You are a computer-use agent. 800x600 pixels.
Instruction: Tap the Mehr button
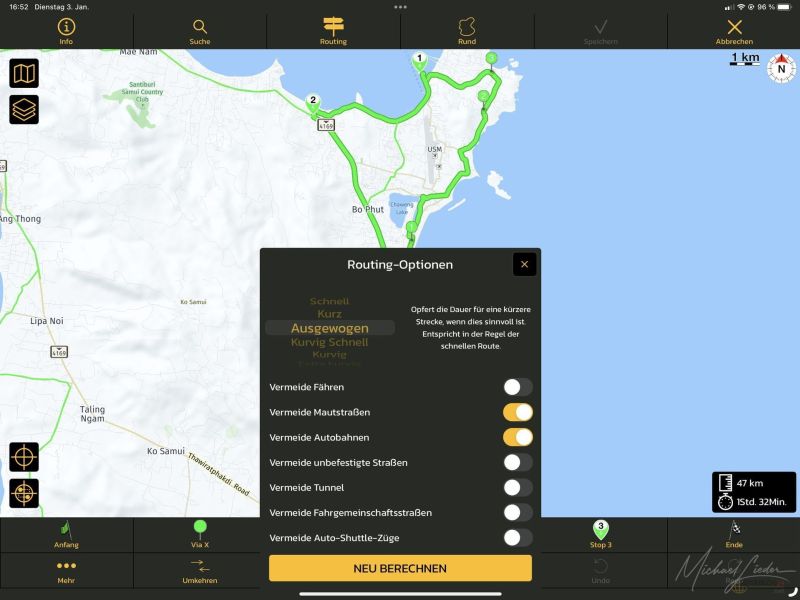(x=66, y=570)
